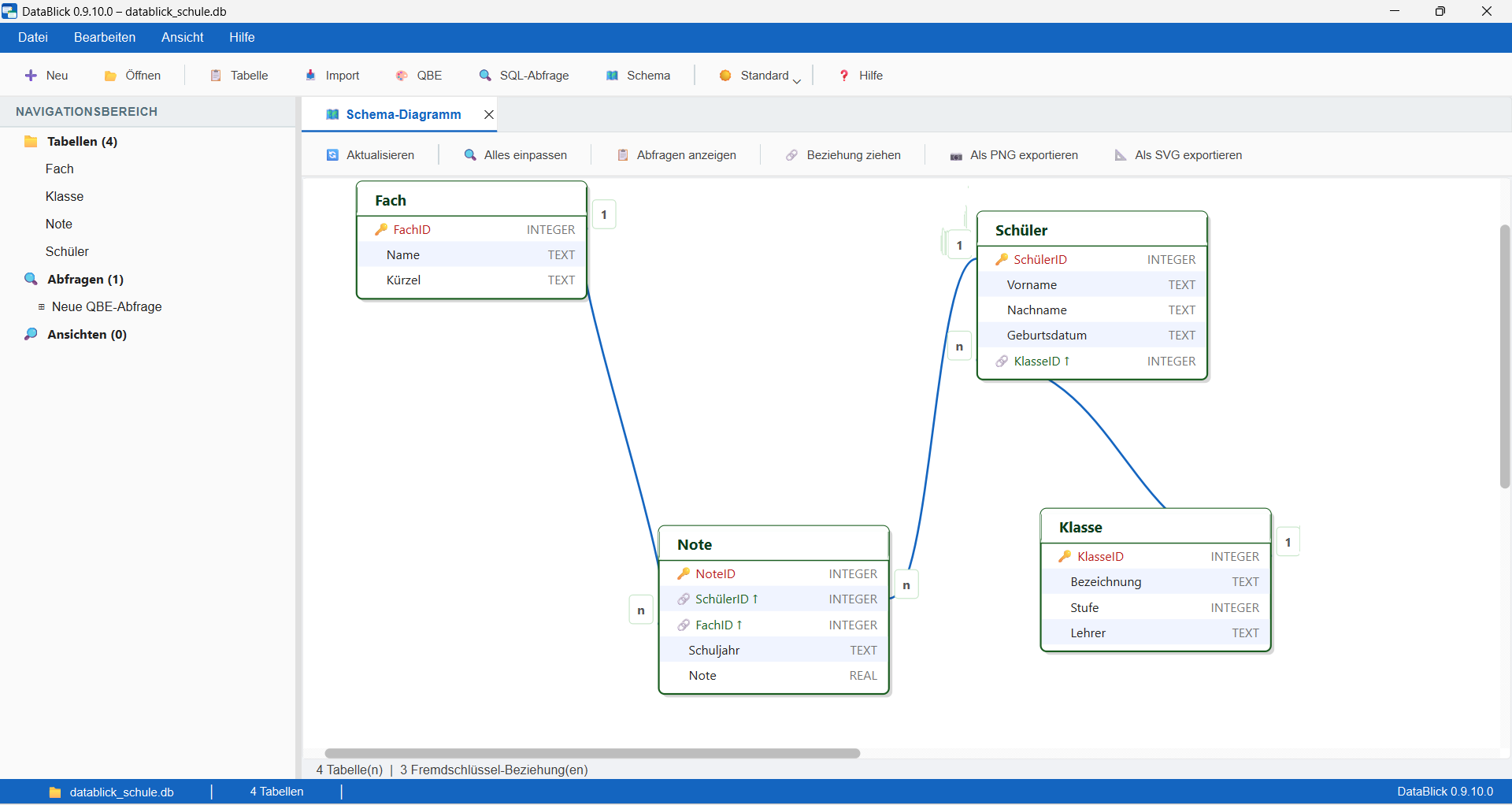Open the Standard theme dropdown arrow
This screenshot has width=1512, height=805.
(797, 80)
